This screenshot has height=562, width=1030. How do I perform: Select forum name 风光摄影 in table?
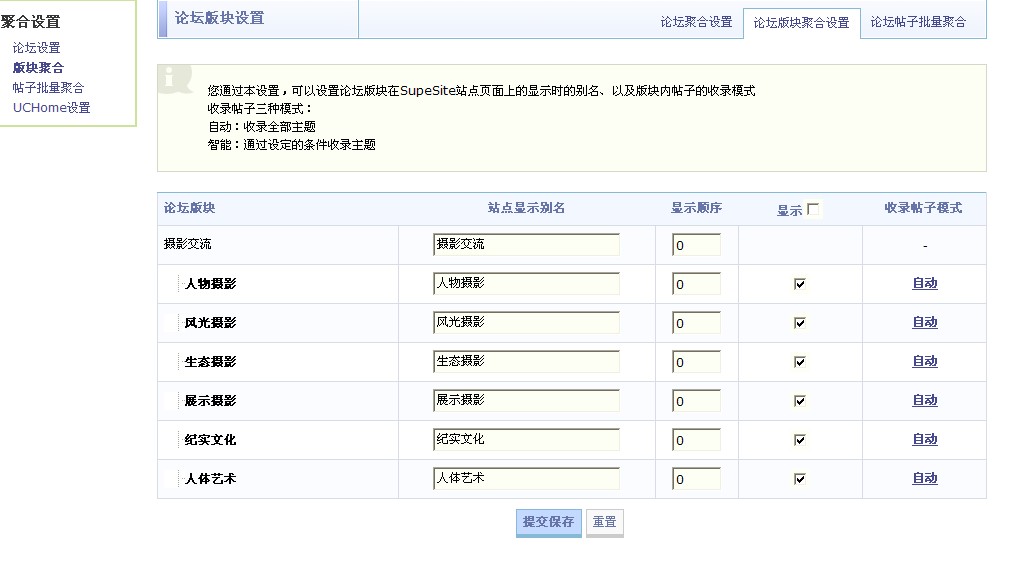[x=210, y=323]
